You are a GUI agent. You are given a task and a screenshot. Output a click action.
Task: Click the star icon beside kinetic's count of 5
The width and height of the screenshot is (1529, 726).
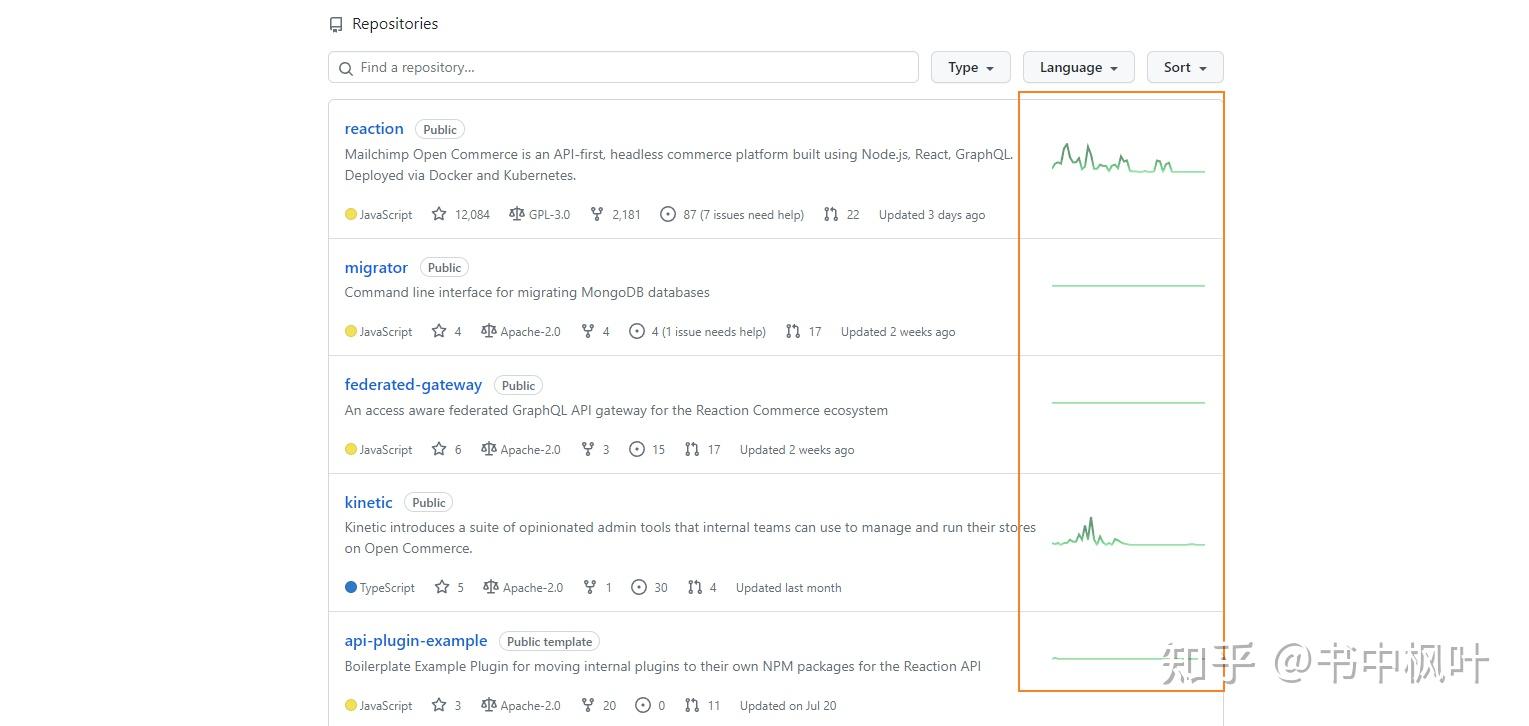coord(441,587)
